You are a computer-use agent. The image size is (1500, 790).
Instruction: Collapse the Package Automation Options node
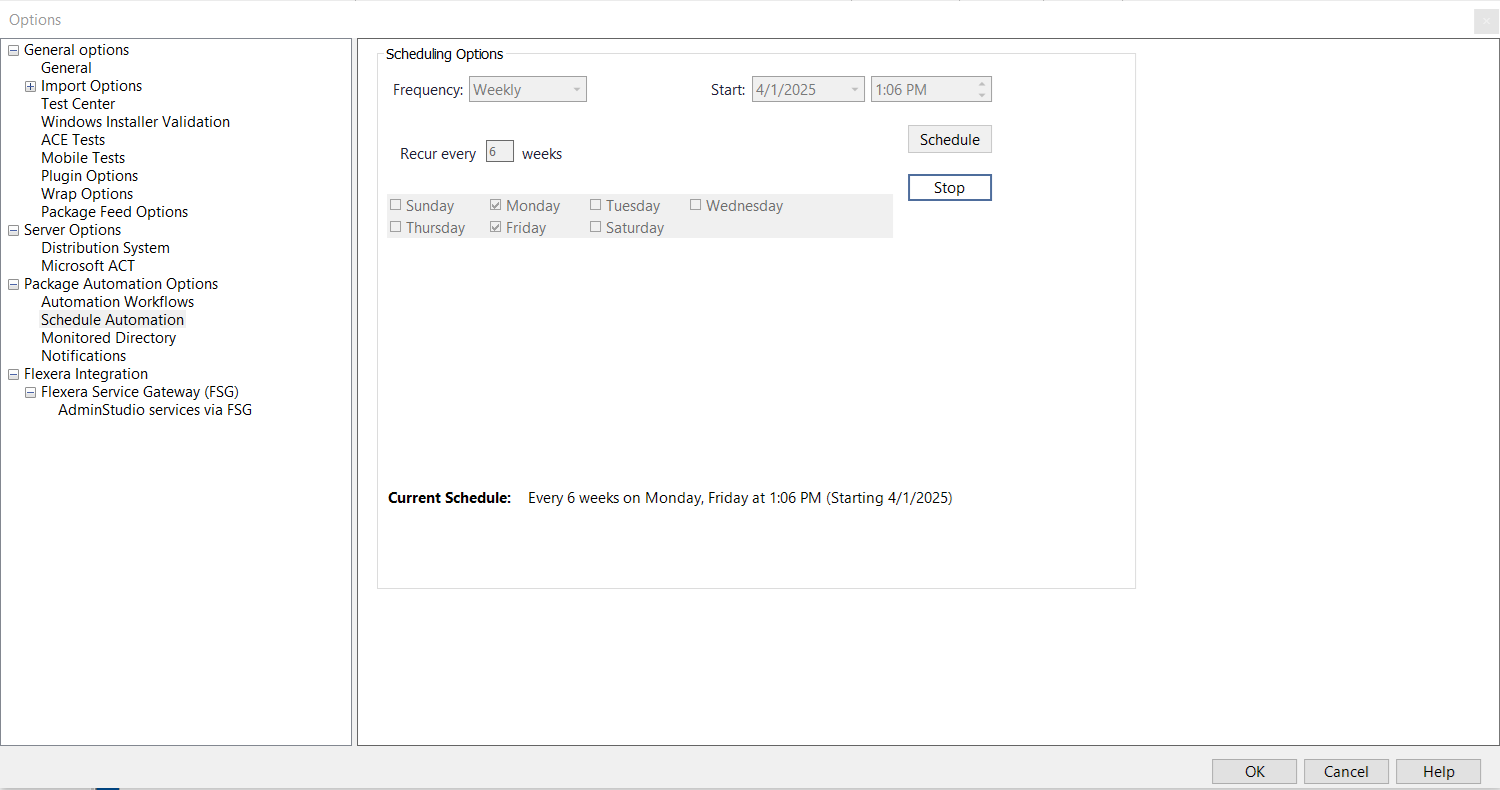click(x=14, y=284)
